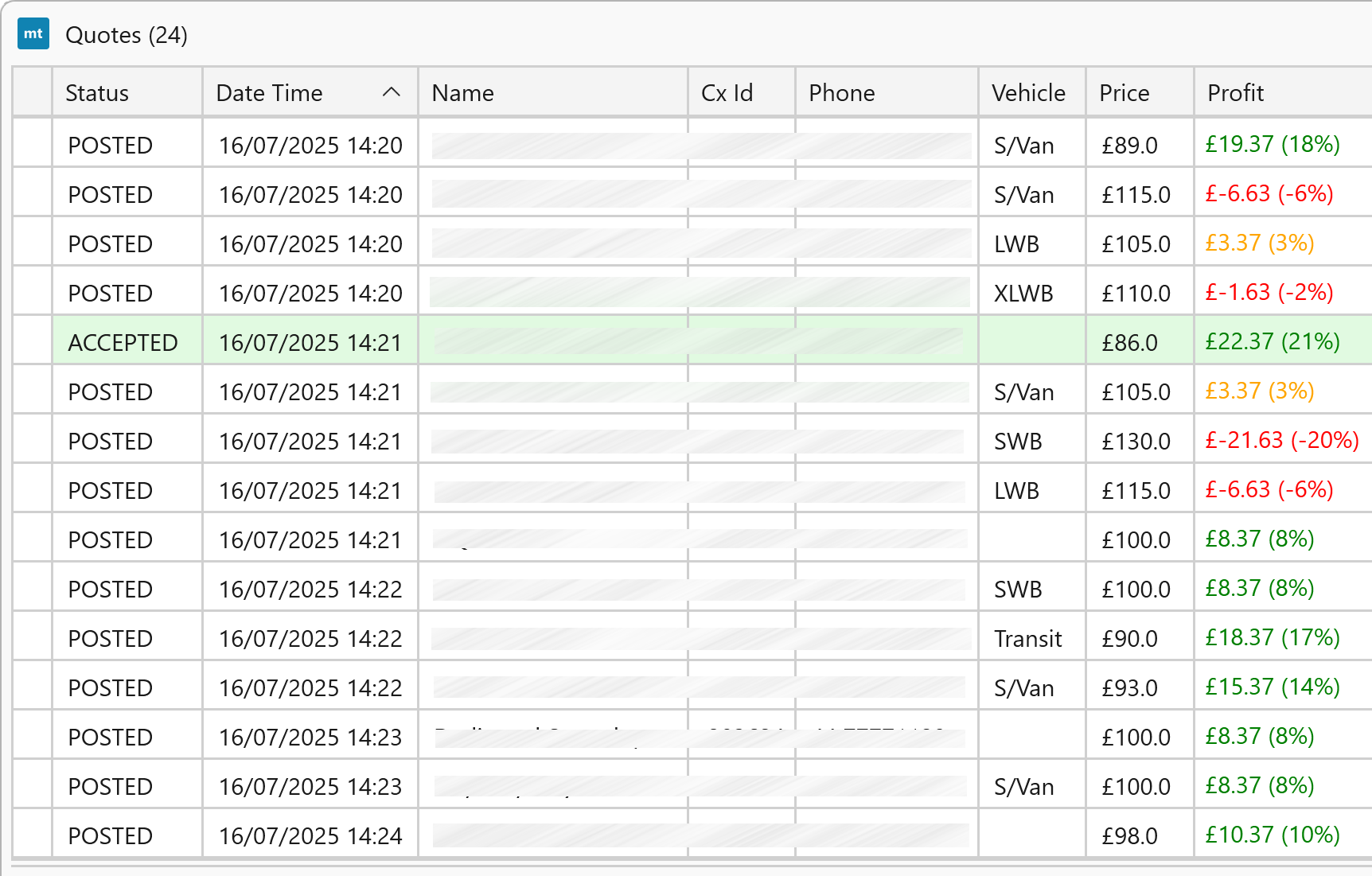Toggle Date Time sort order arrow
The image size is (1372, 876).
391,92
